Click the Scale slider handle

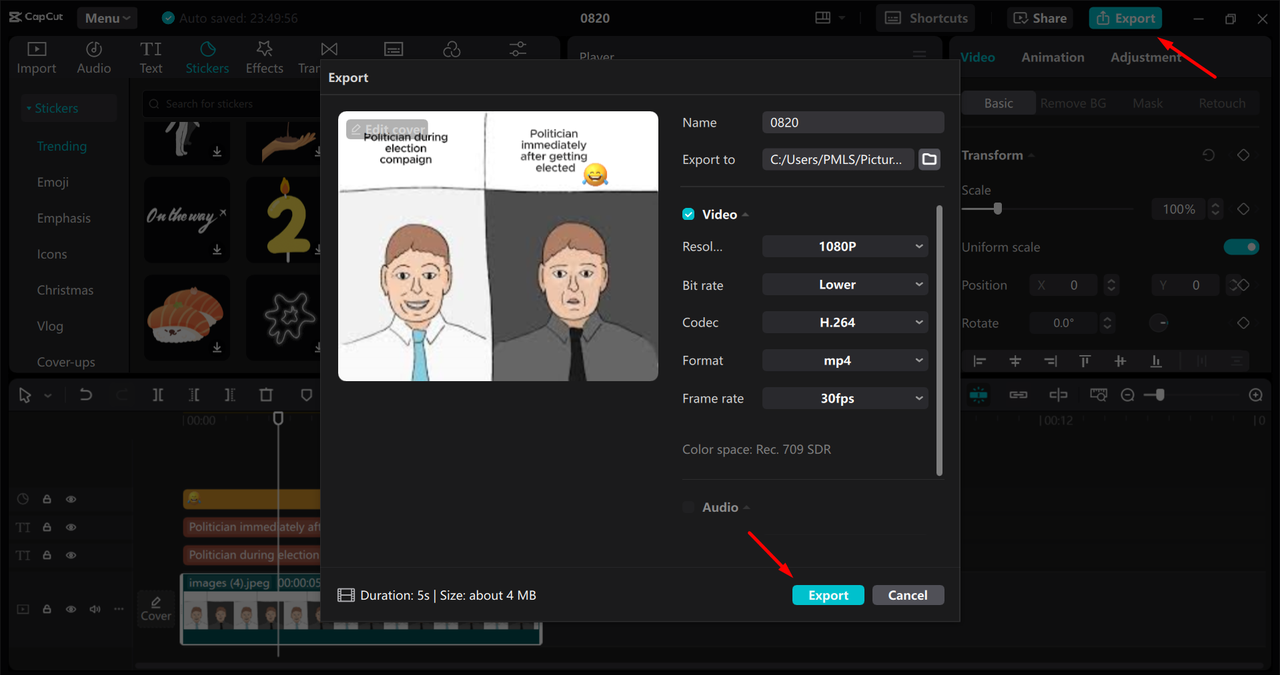point(997,209)
